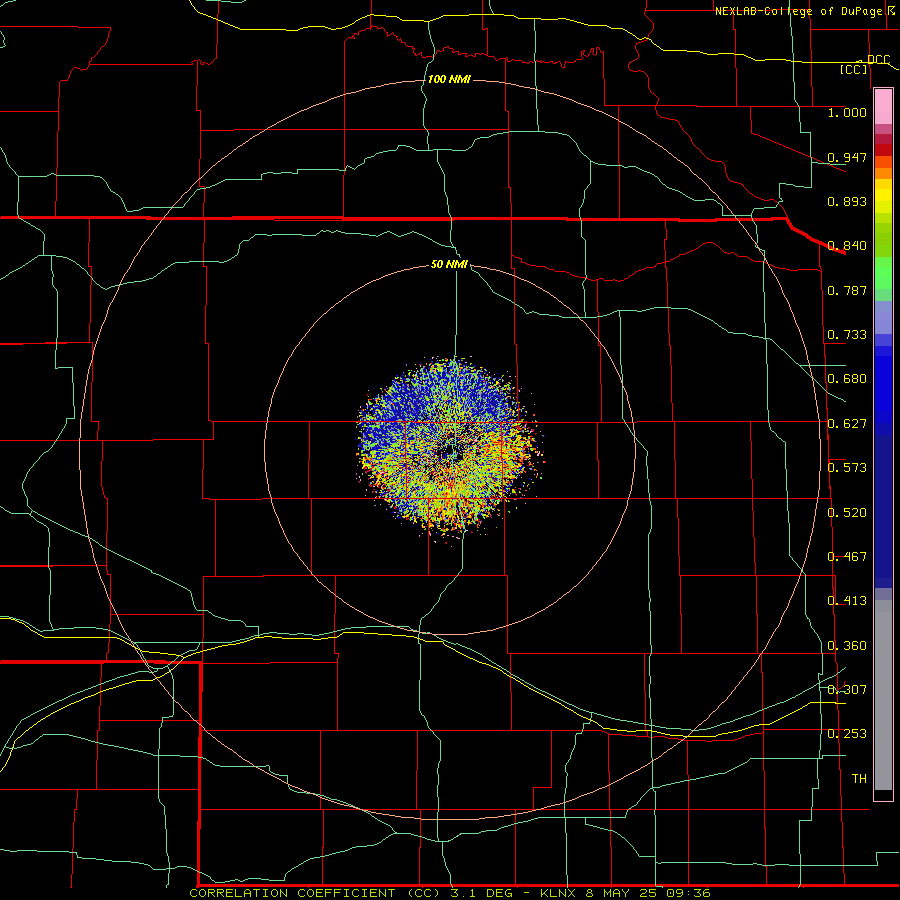
Task: Click the 50 NMI range ring label
Action: click(x=449, y=264)
